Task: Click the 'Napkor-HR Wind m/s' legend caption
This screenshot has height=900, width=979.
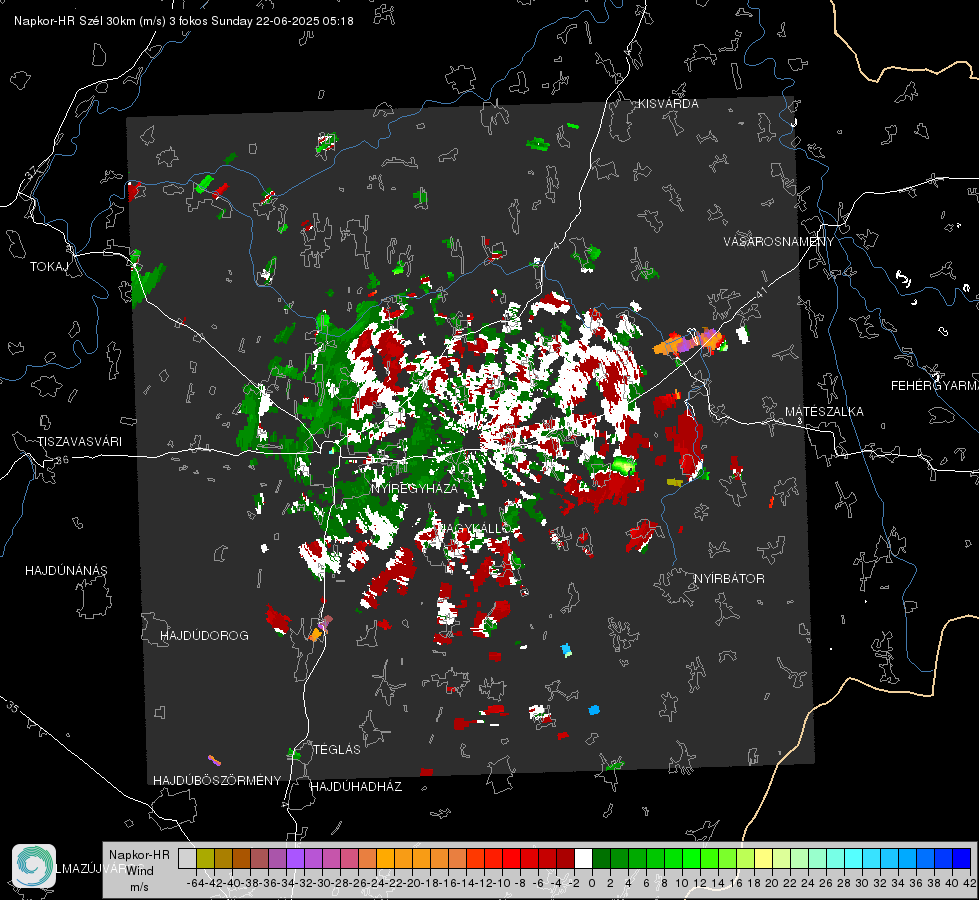Action: click(139, 871)
